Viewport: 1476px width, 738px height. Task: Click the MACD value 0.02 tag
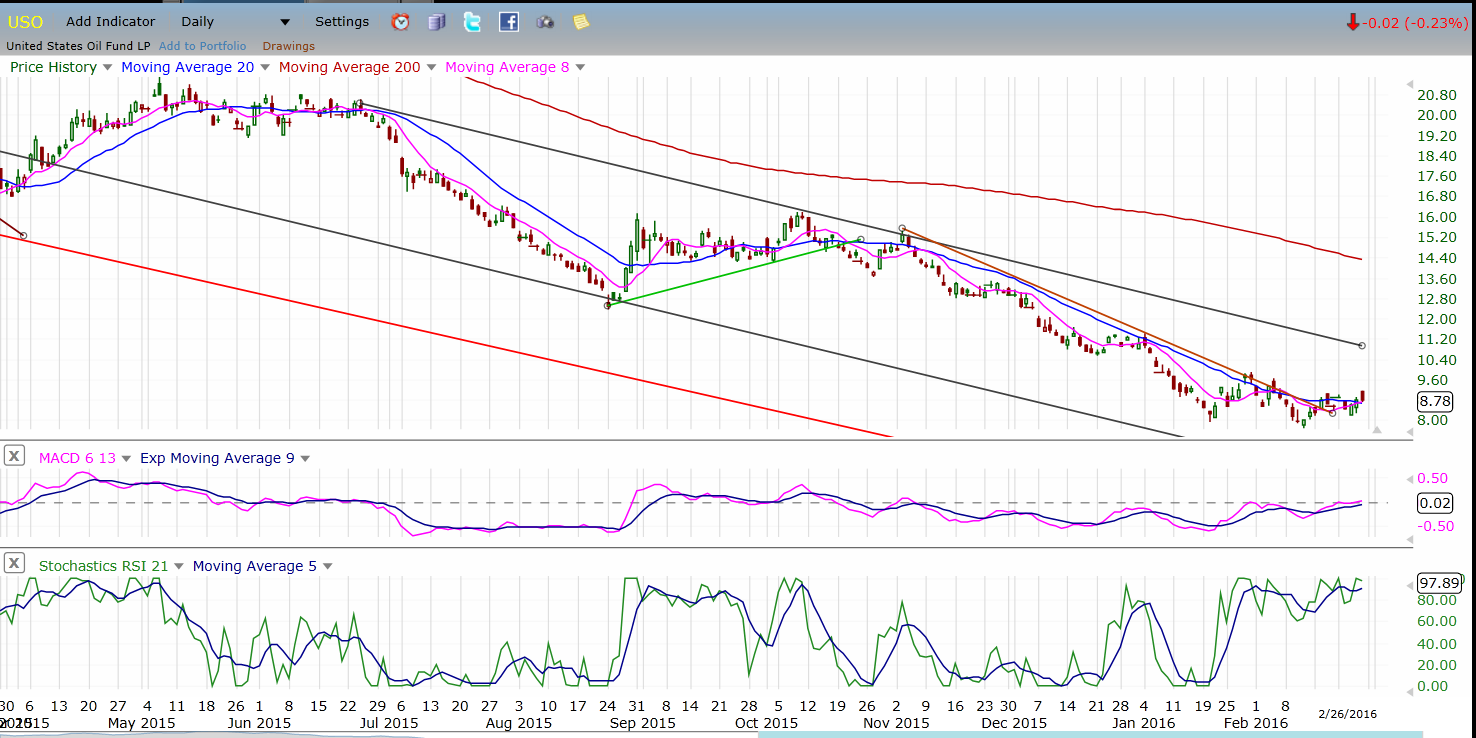tap(1436, 503)
